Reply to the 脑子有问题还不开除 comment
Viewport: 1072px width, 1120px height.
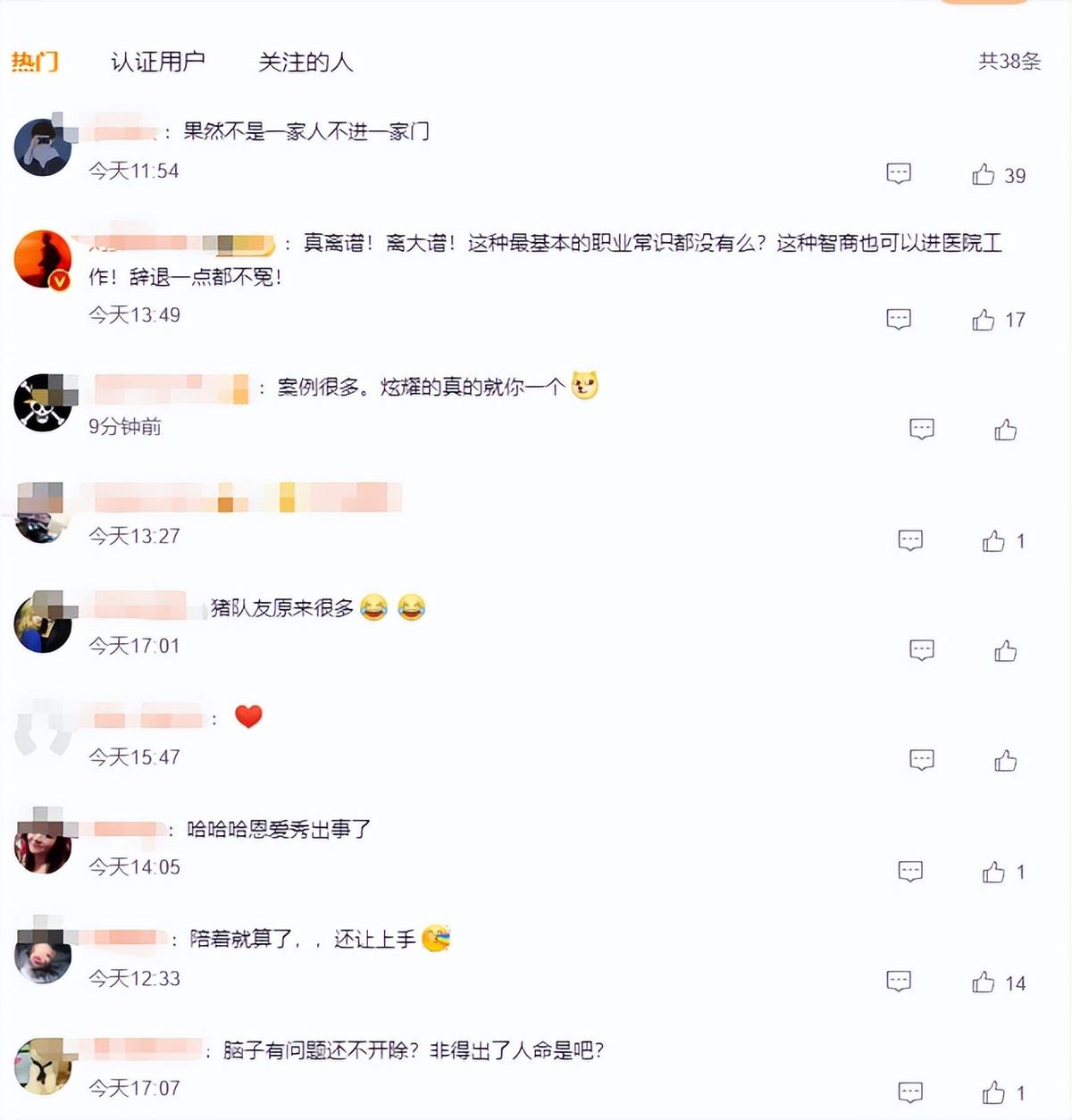click(x=910, y=1091)
